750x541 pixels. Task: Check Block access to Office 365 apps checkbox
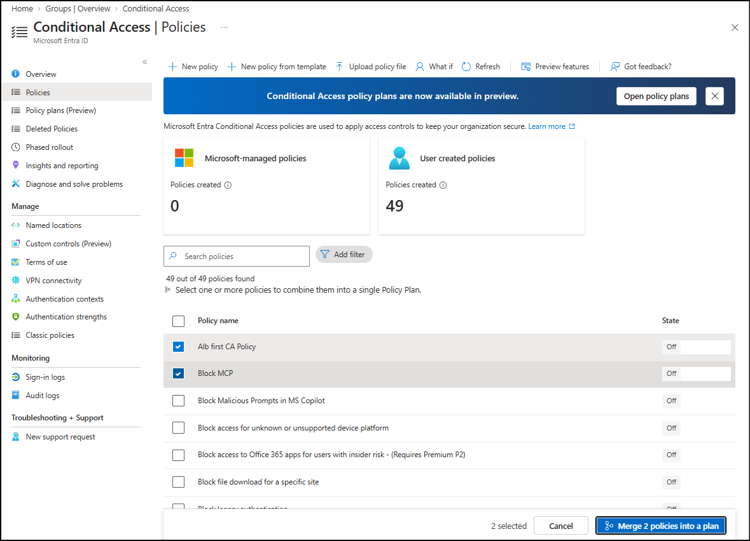(x=178, y=455)
